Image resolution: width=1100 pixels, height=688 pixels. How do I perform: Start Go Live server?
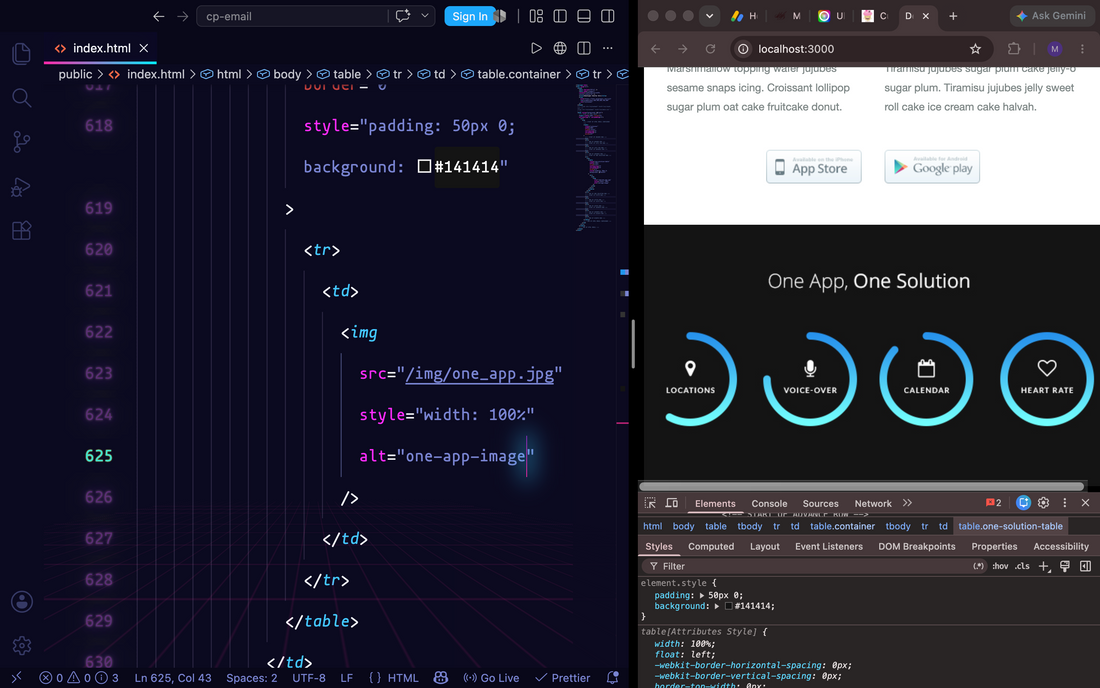point(491,677)
